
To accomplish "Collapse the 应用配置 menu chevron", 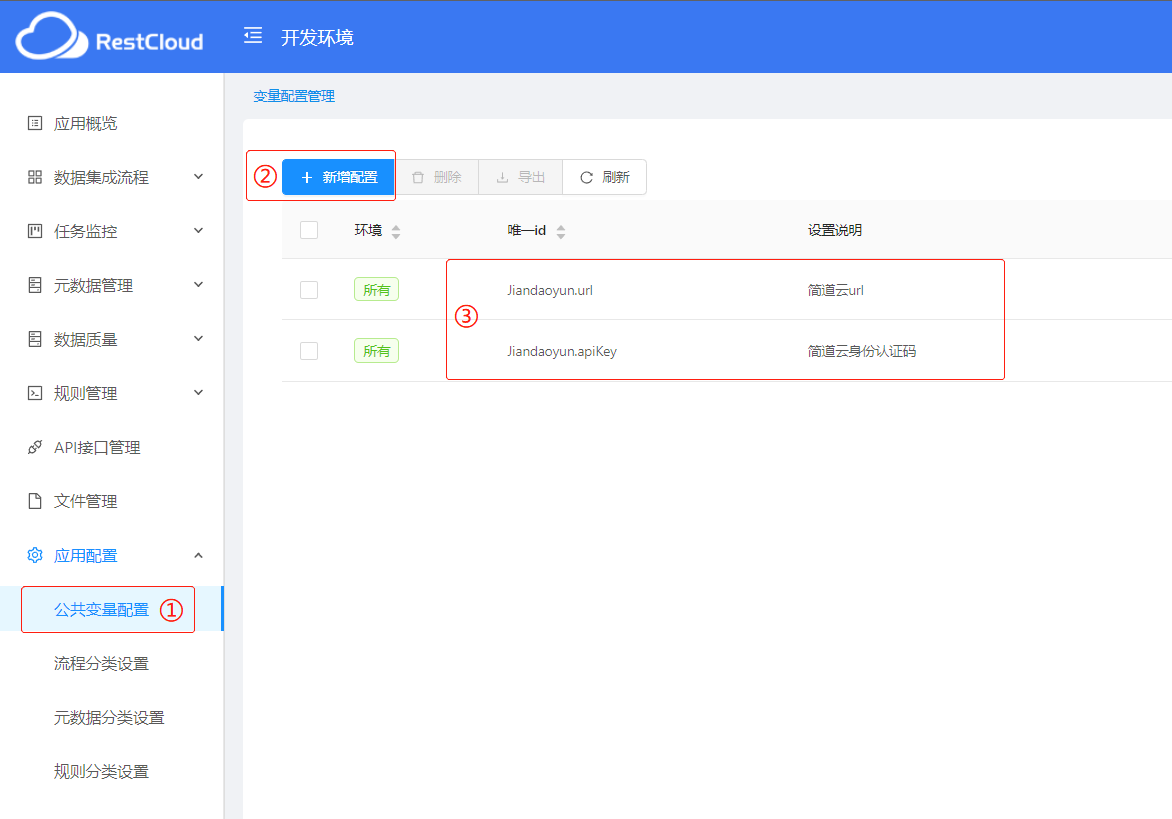I will [198, 555].
